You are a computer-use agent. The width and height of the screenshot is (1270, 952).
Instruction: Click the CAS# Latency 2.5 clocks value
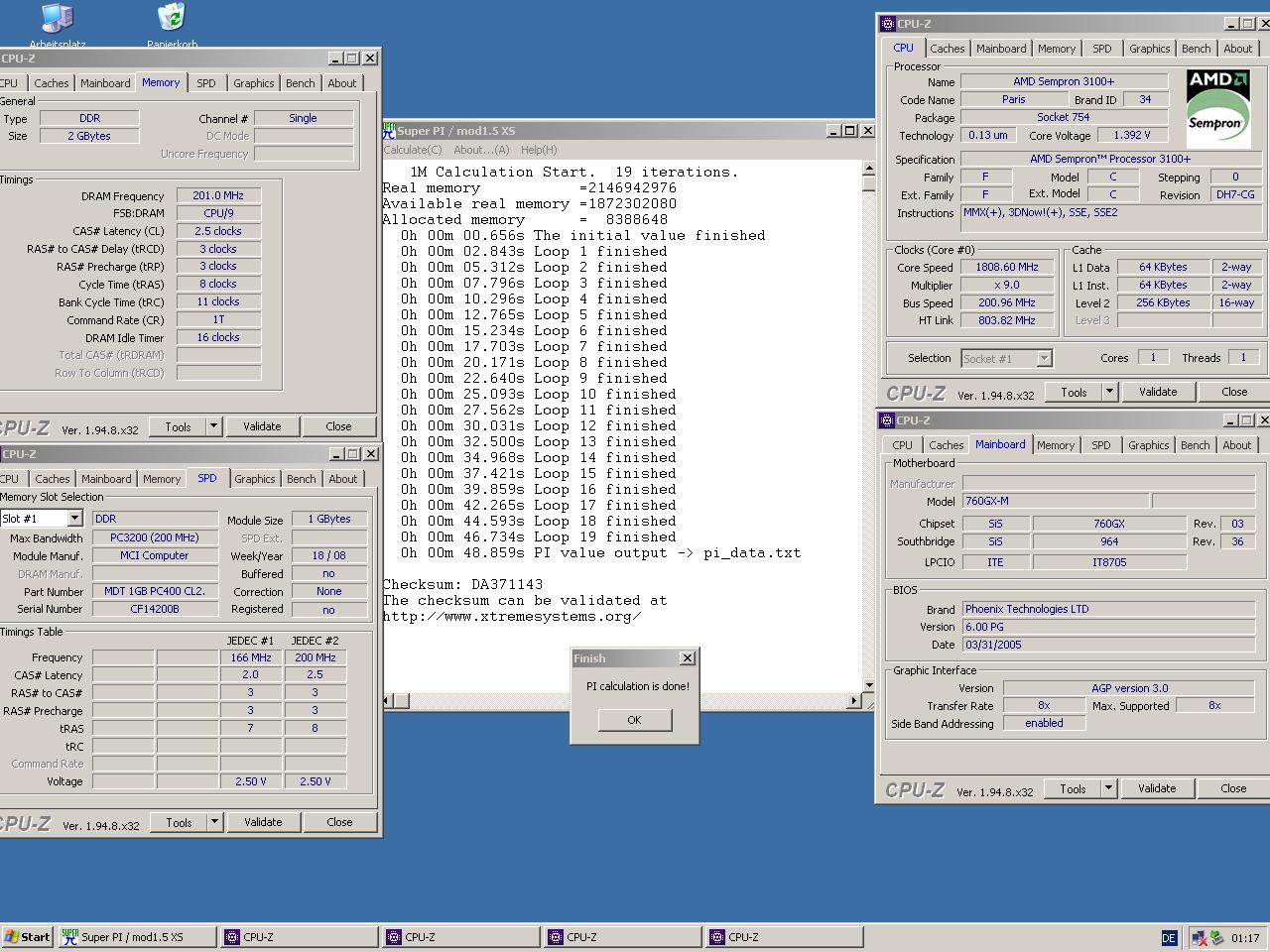tap(218, 231)
